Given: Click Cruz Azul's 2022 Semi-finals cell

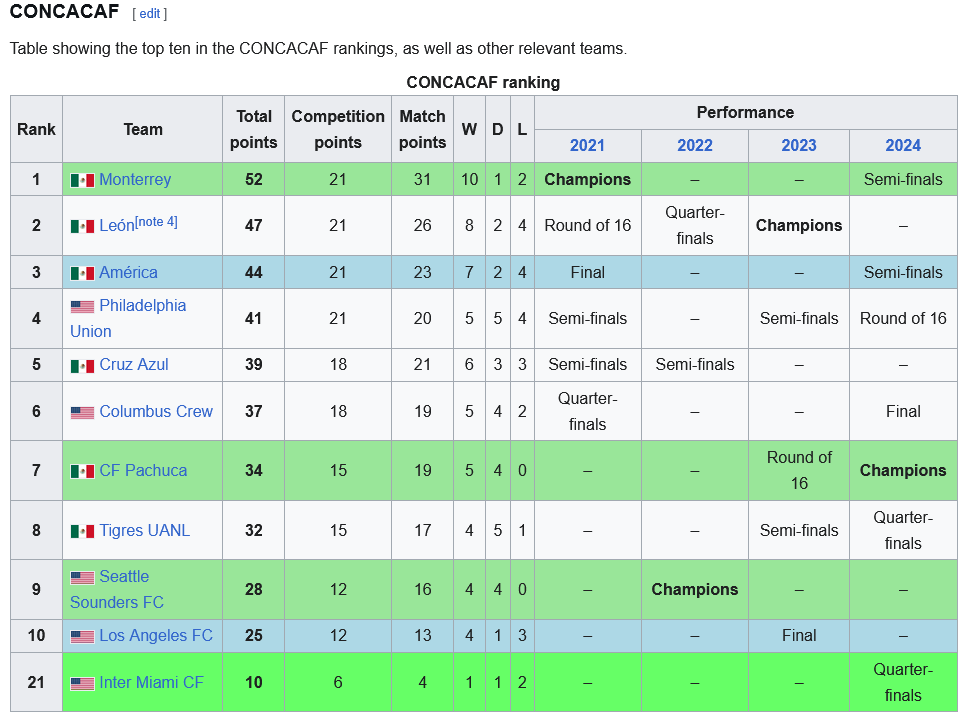Looking at the screenshot, I should [x=695, y=364].
